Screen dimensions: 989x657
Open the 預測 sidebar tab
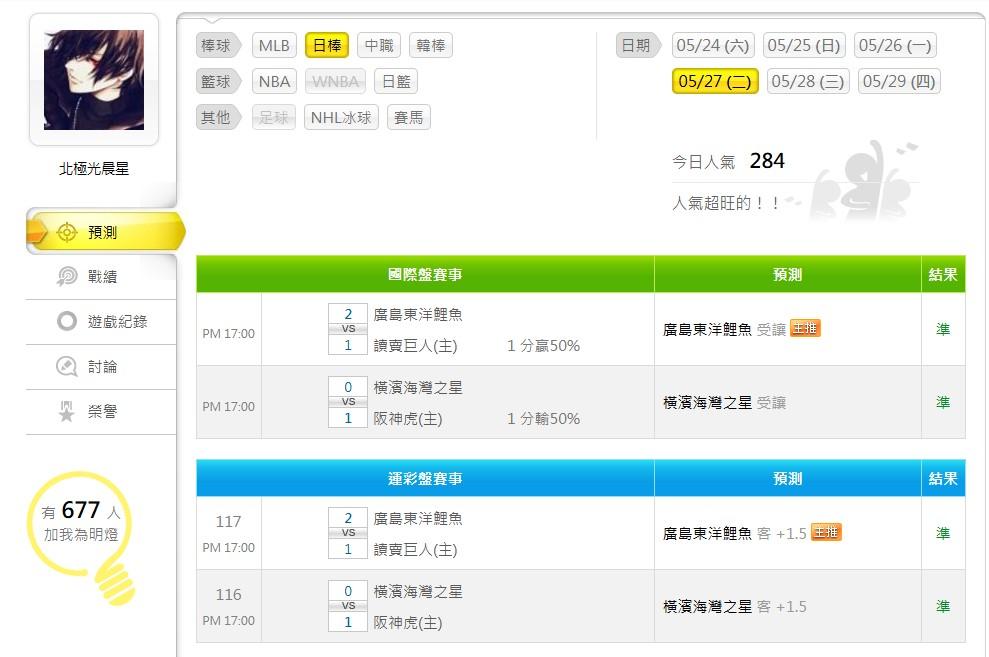pos(105,232)
